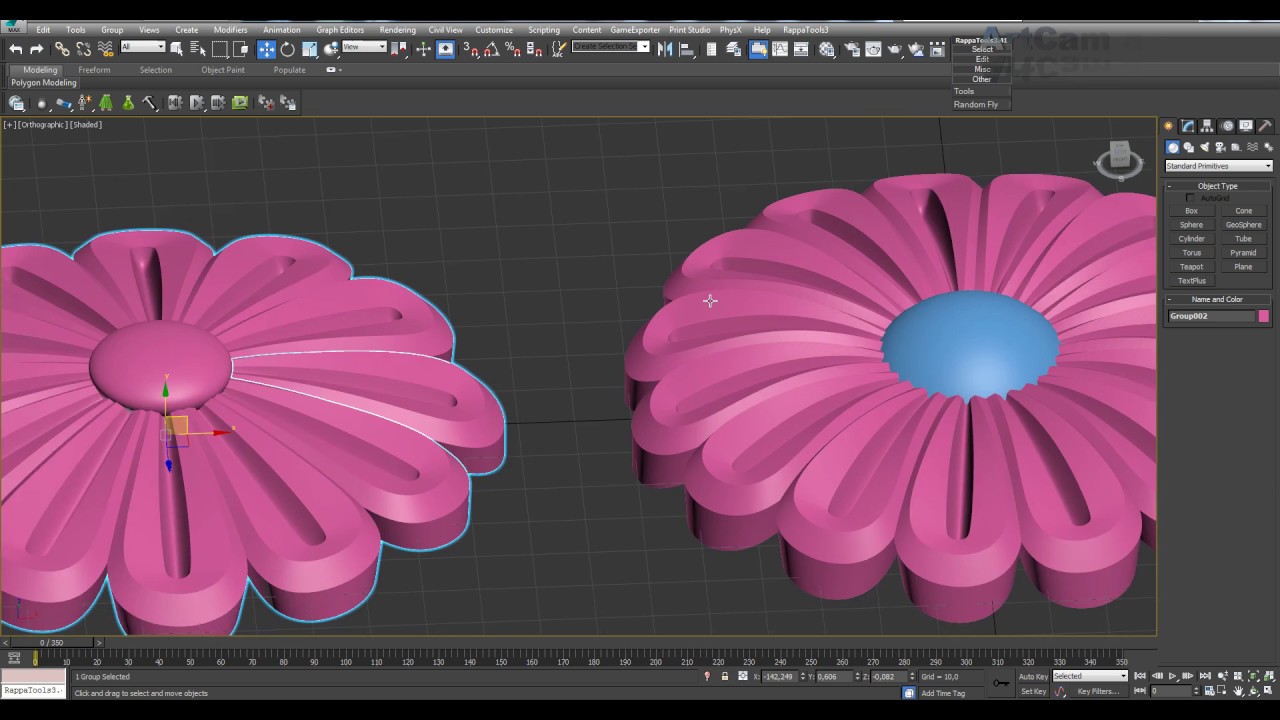1280x720 pixels.
Task: Click the GeoSphere primitive button
Action: 1243,225
